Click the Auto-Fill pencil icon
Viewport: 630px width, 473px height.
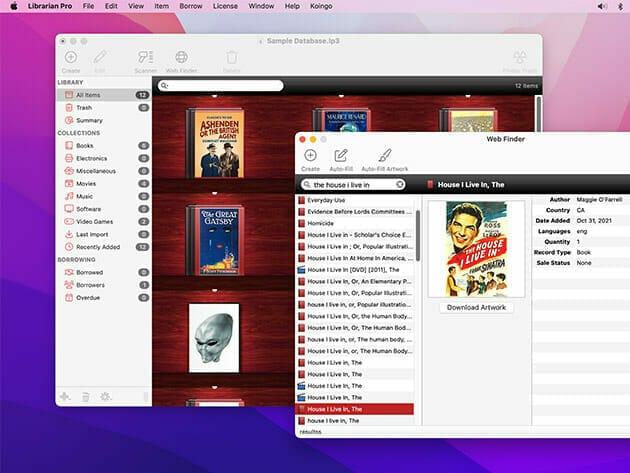click(341, 156)
